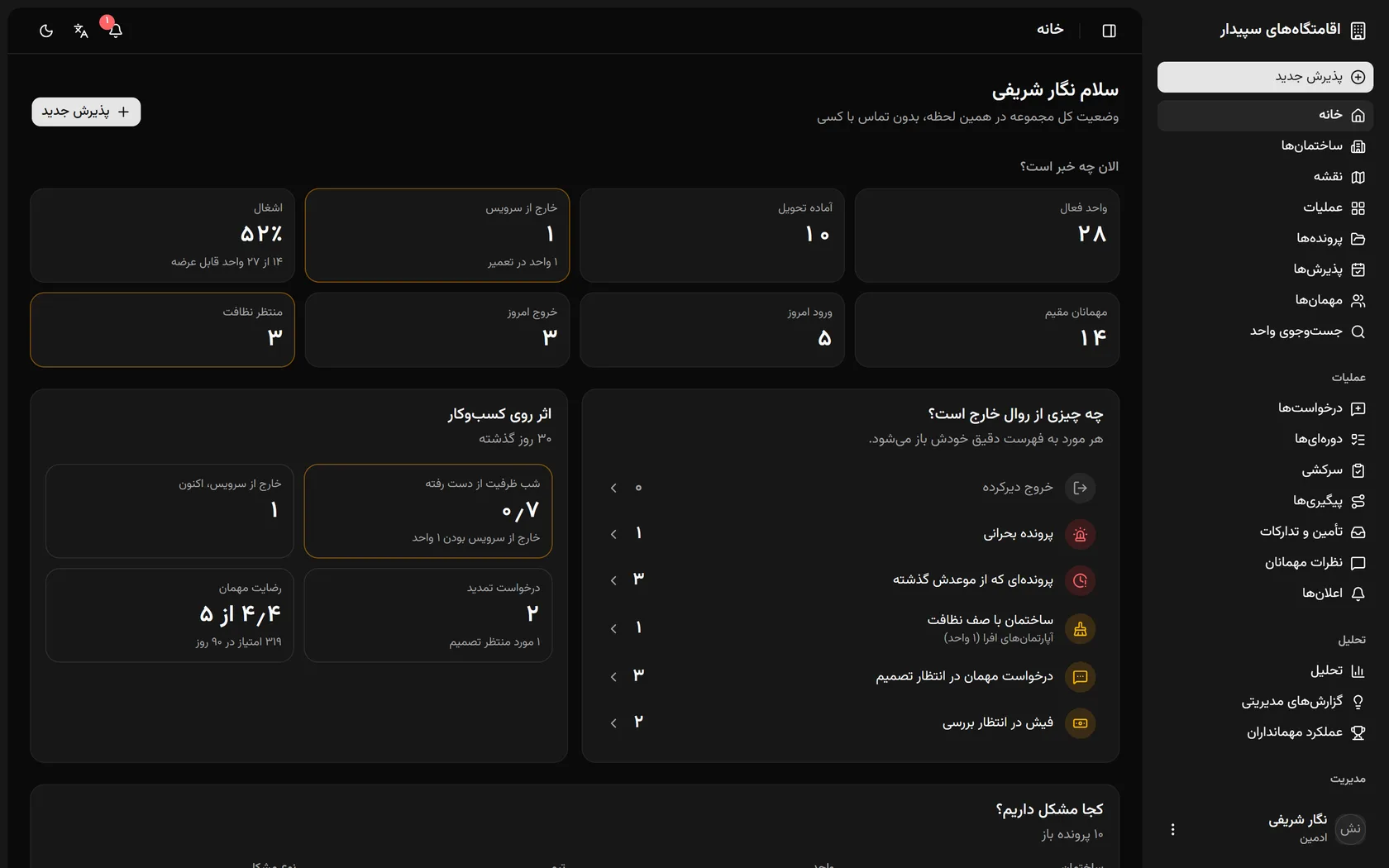Expand the خروج دیرکرده row chevron

point(613,489)
